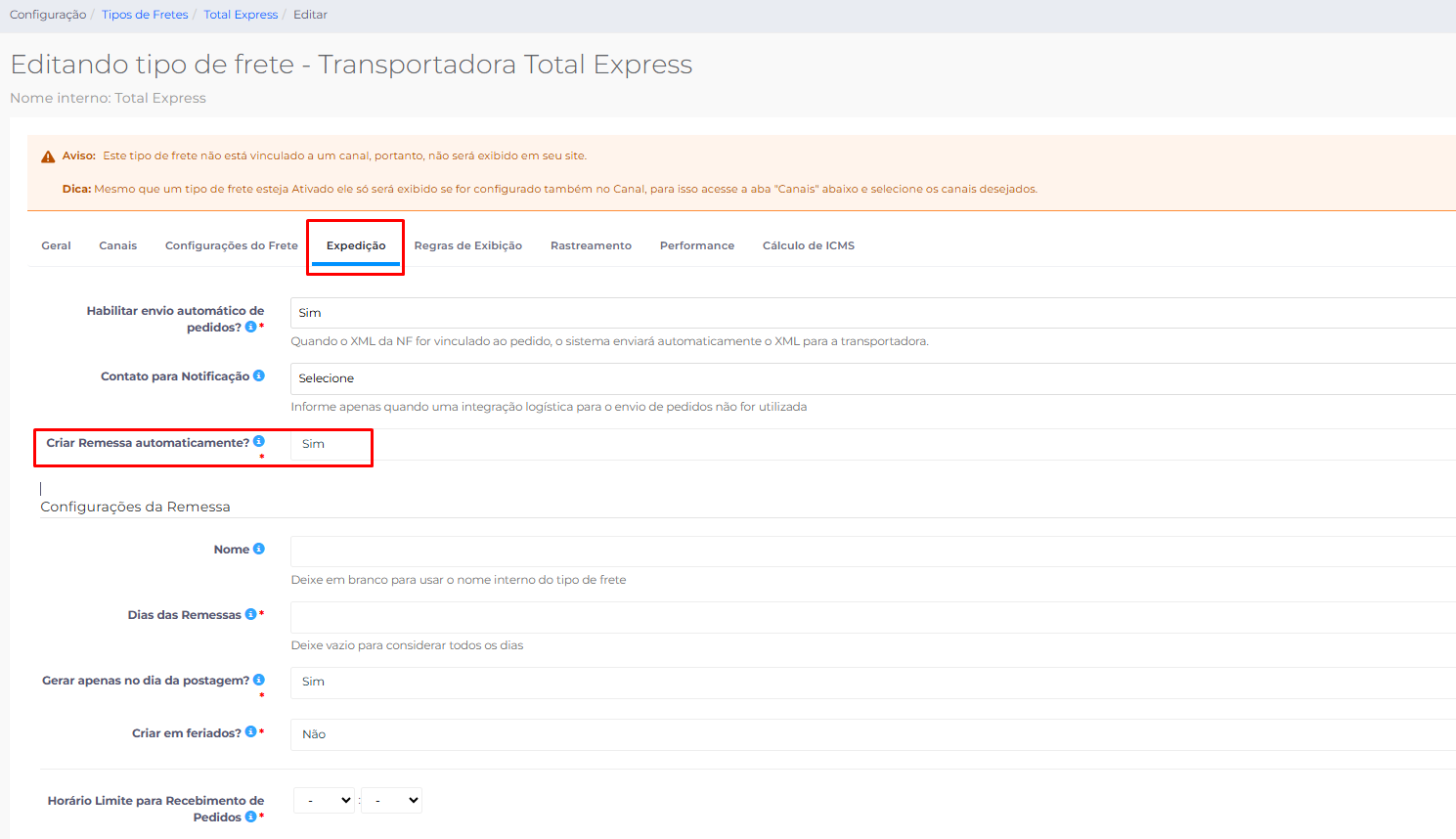Click info icon beside Habilitar envio automático de pedidos
Image resolution: width=1456 pixels, height=839 pixels.
tap(250, 327)
